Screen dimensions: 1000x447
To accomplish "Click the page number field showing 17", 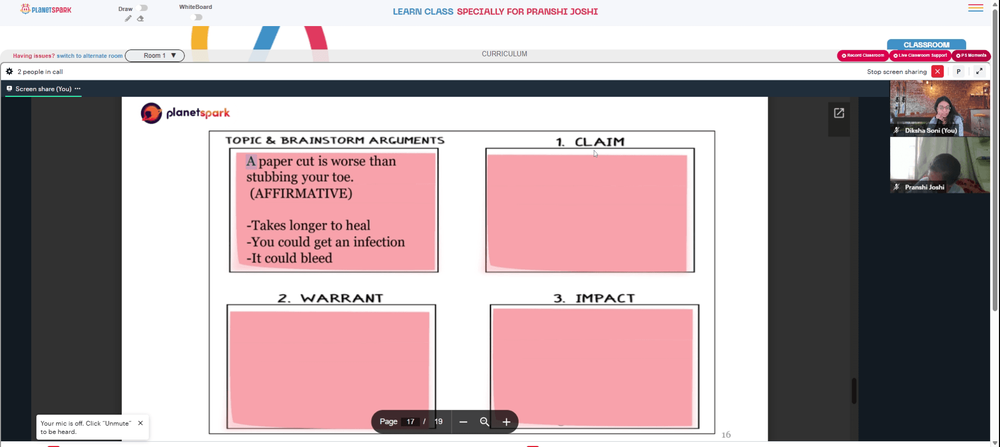I will pos(411,421).
